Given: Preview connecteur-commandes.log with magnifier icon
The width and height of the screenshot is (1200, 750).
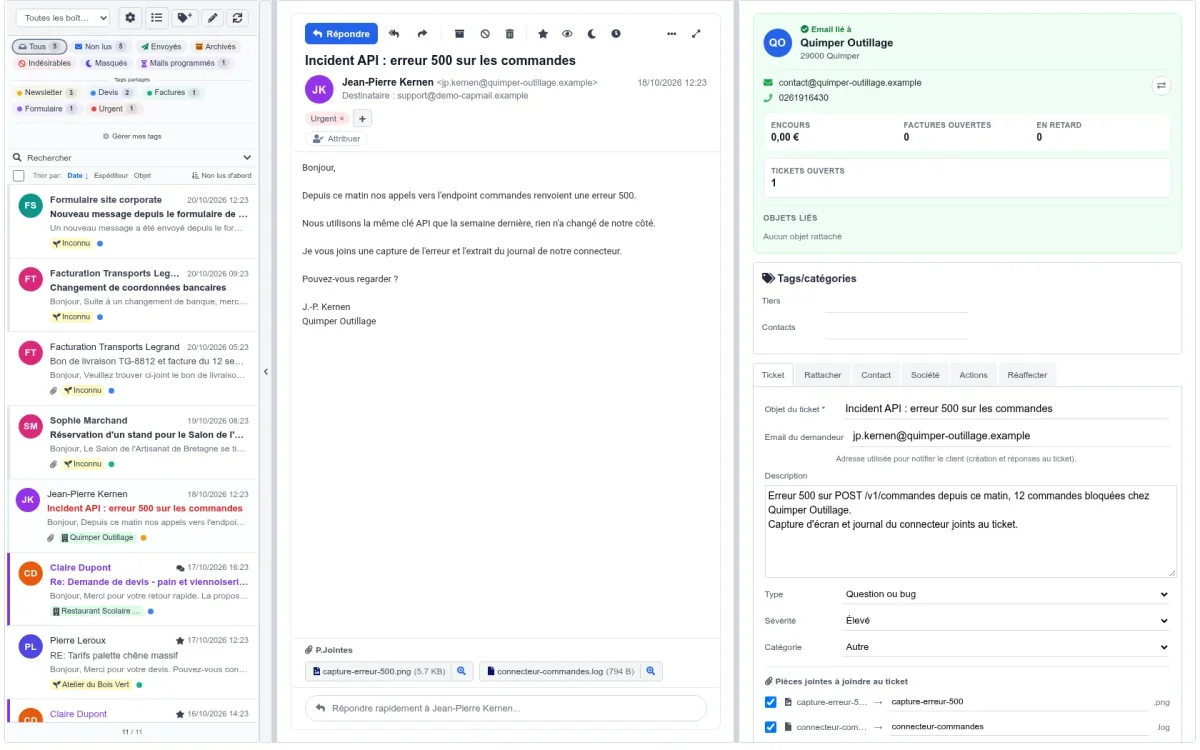Looking at the screenshot, I should click(650, 671).
